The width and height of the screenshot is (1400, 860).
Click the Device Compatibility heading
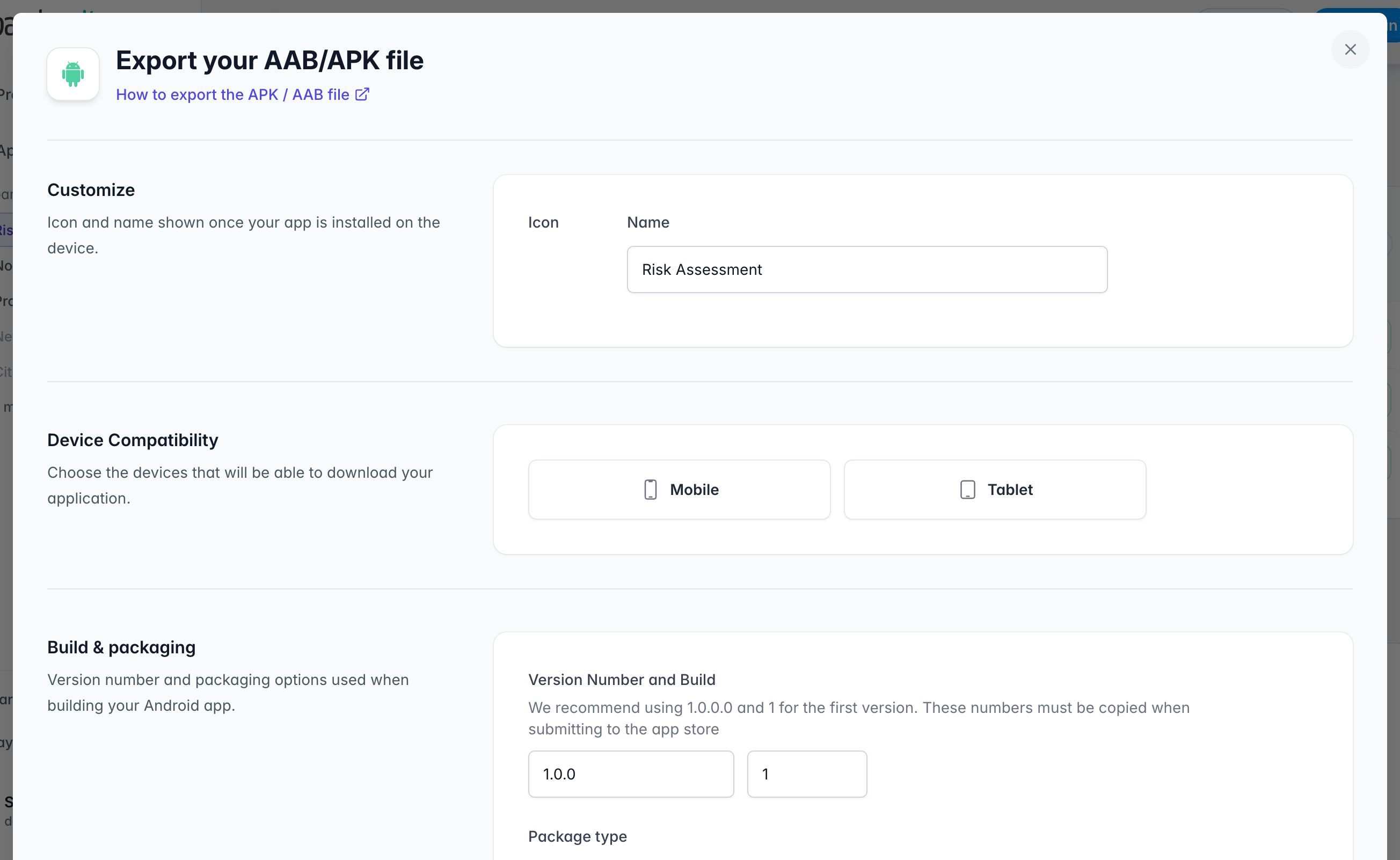(x=133, y=440)
